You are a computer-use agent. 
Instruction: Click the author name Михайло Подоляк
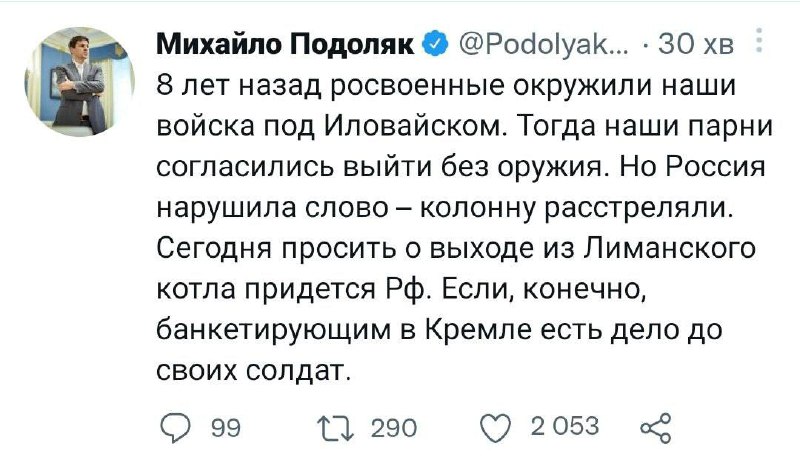(289, 45)
